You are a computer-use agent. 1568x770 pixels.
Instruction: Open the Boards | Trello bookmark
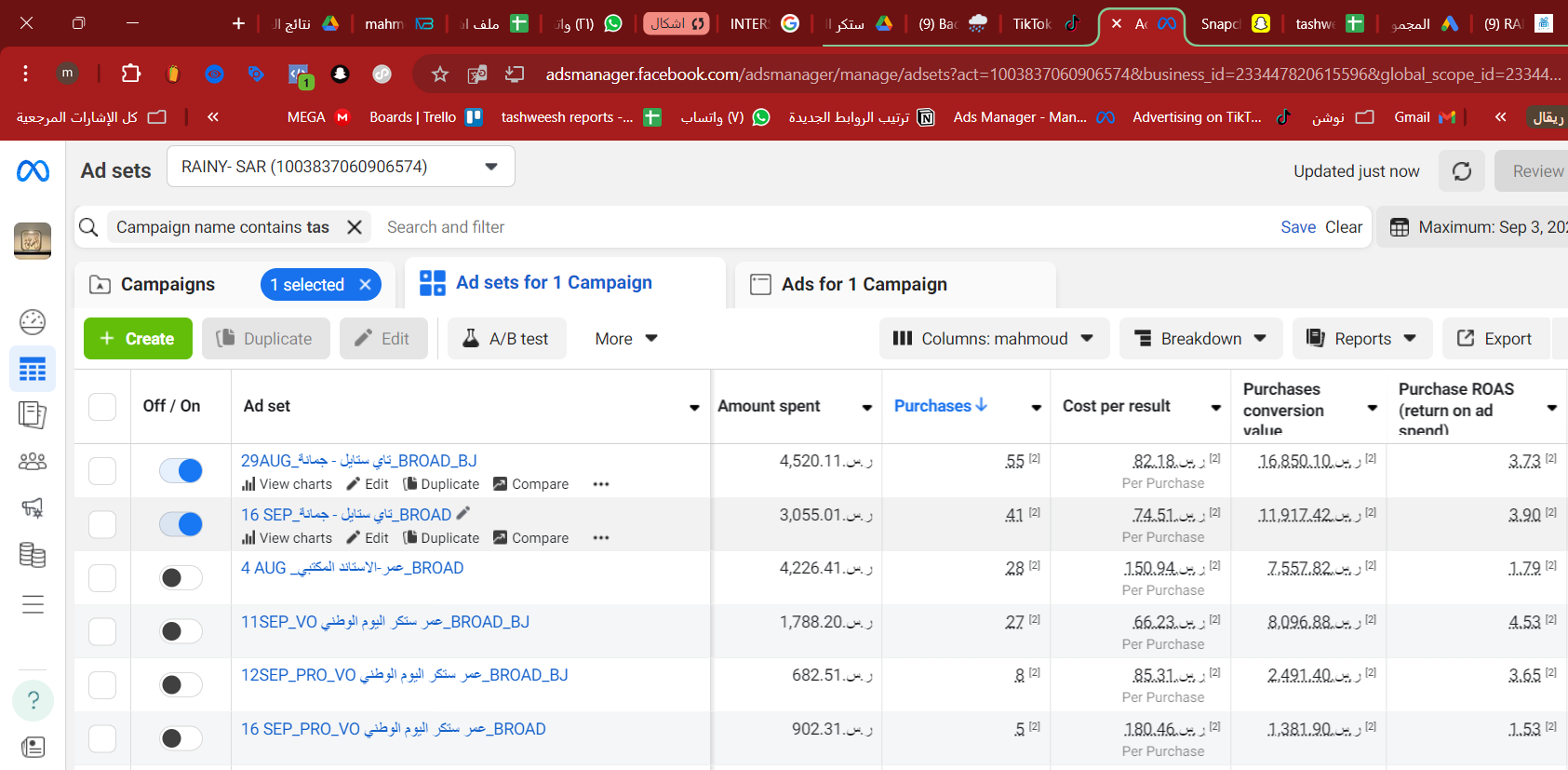[425, 117]
